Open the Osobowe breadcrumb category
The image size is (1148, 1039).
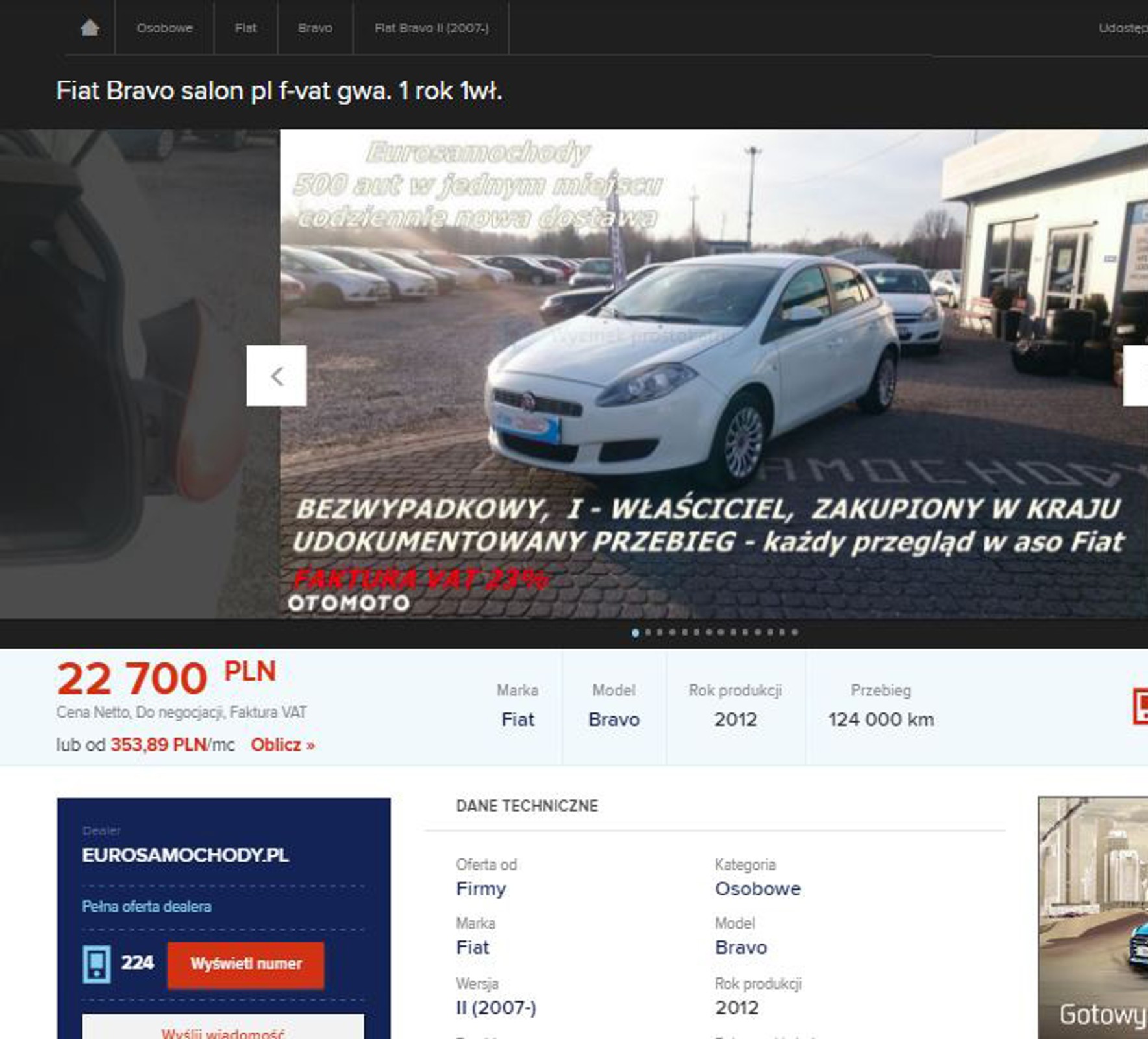click(164, 27)
